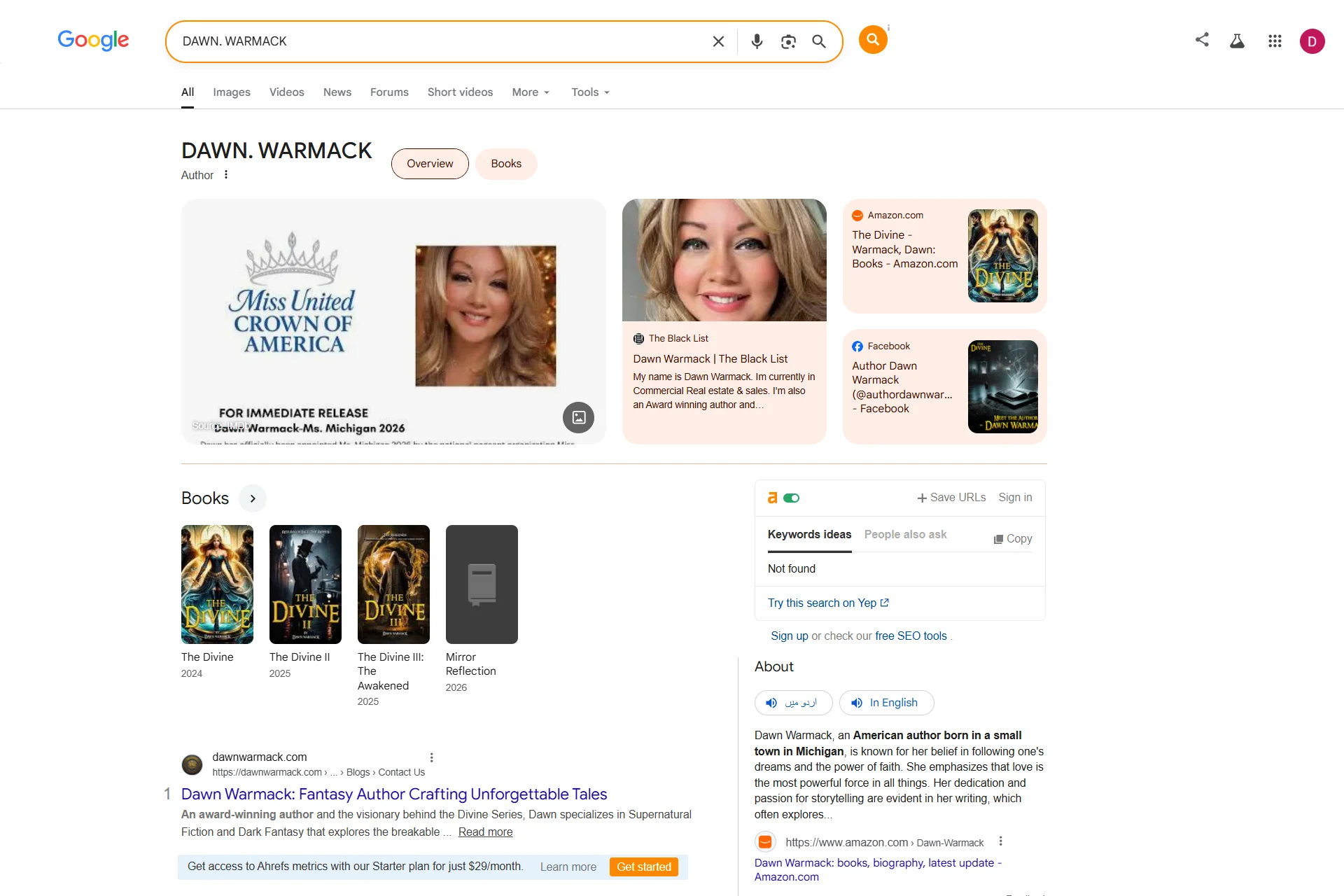Copy keyword ideas list

click(1013, 539)
